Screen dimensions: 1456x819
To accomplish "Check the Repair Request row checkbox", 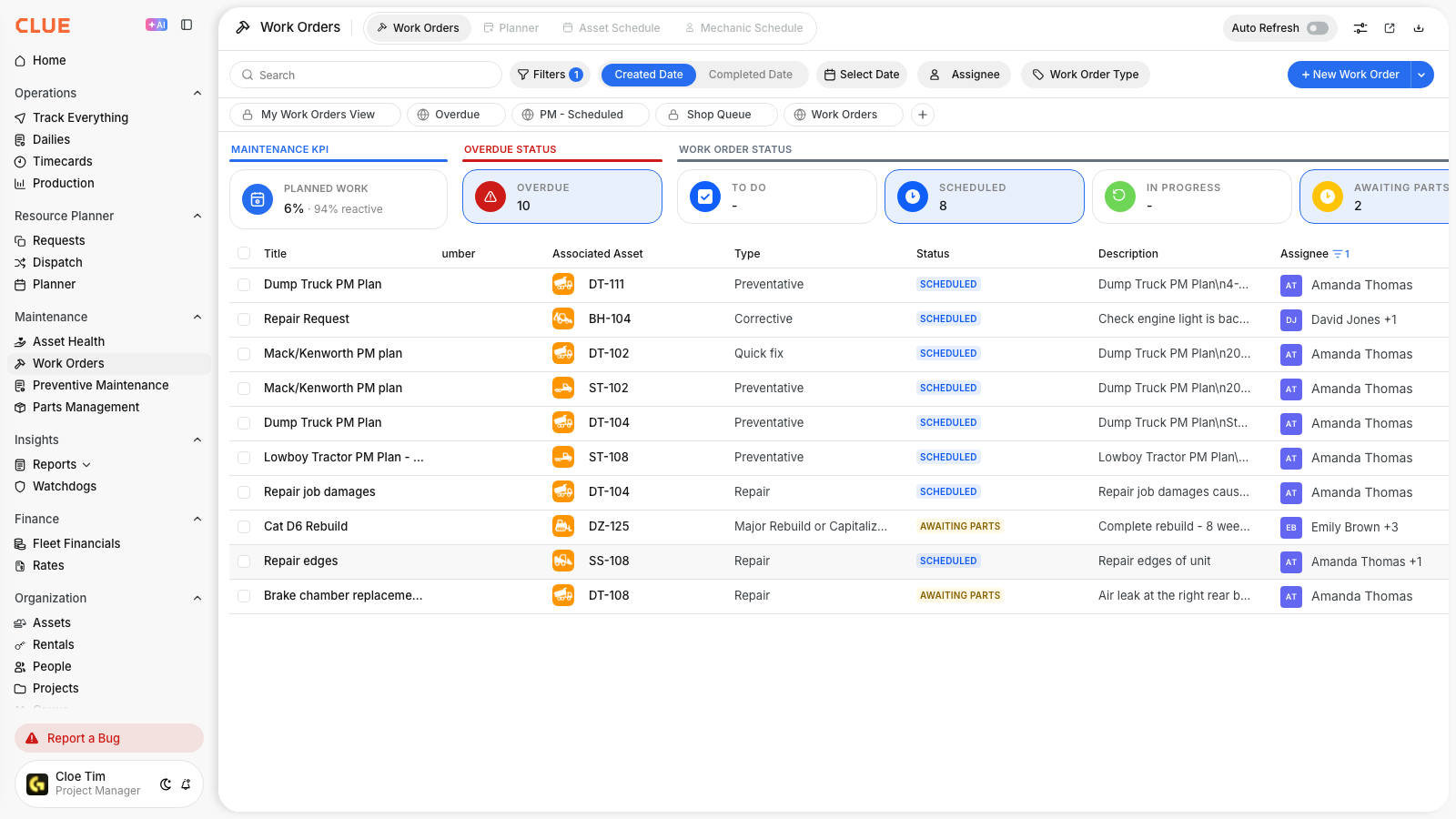I will [x=244, y=319].
